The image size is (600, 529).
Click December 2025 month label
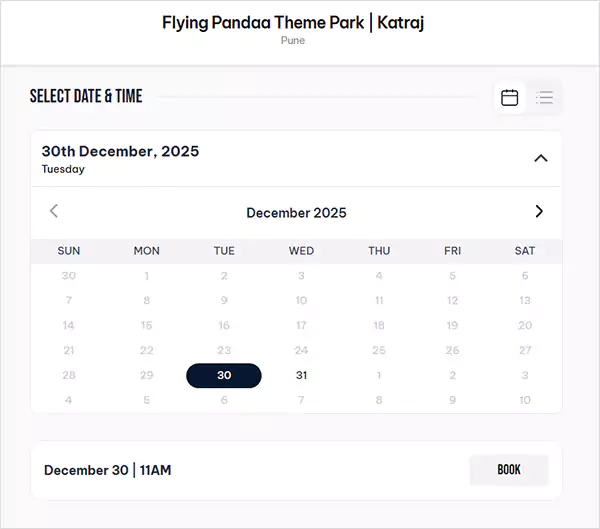click(296, 212)
